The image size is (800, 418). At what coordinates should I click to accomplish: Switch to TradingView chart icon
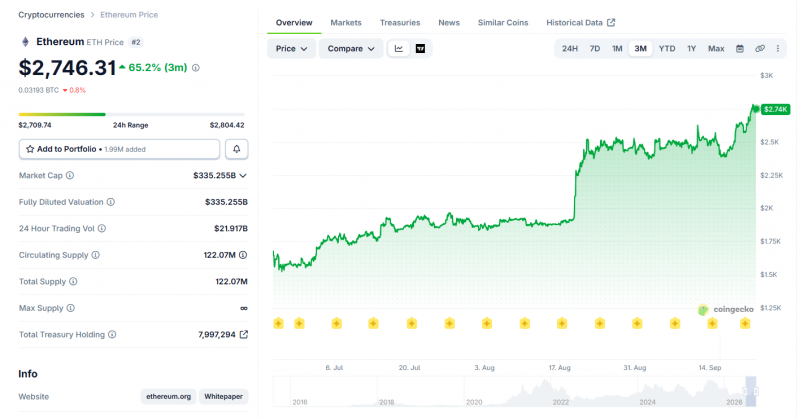[420, 48]
